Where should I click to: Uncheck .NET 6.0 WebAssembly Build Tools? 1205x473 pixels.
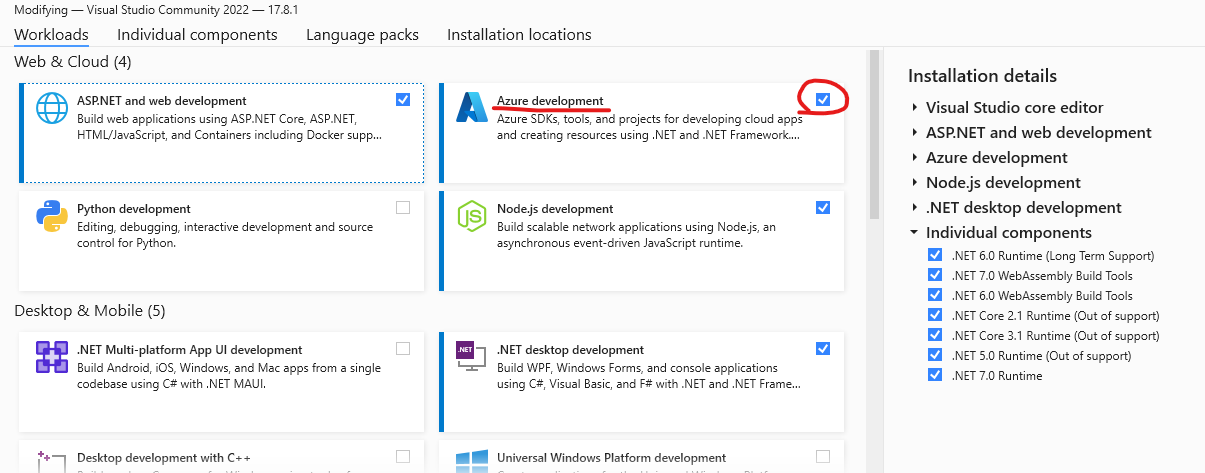point(935,295)
